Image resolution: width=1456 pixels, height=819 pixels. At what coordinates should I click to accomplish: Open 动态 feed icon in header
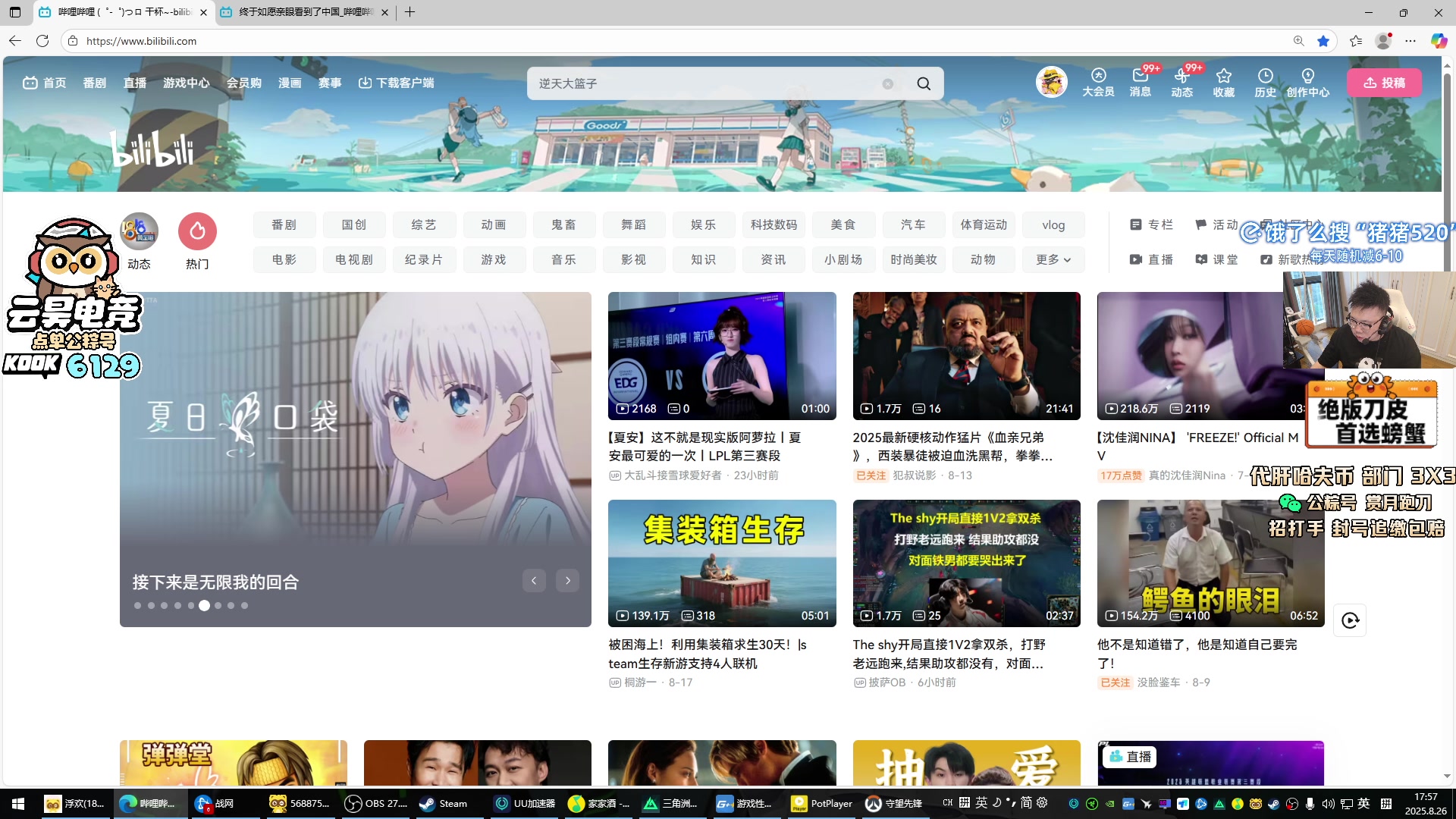tap(1182, 82)
